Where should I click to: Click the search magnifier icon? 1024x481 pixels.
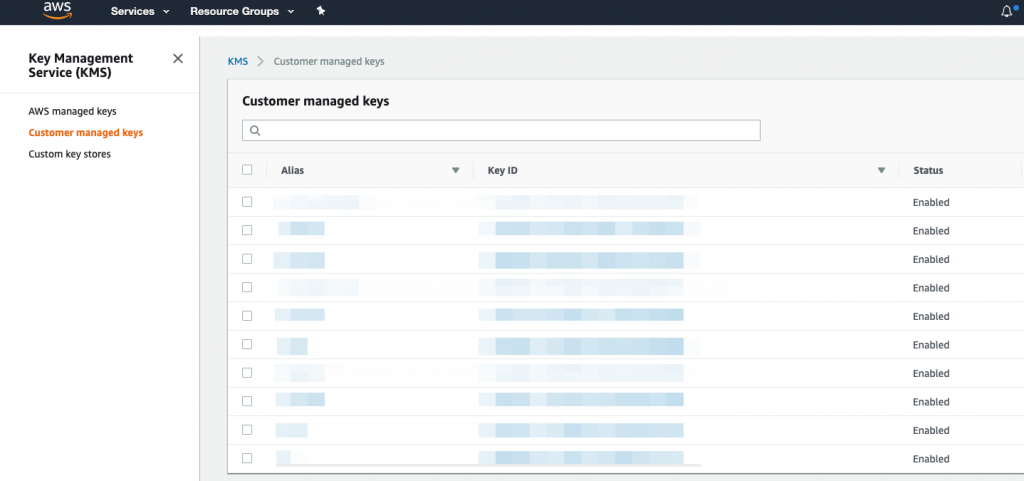point(255,131)
